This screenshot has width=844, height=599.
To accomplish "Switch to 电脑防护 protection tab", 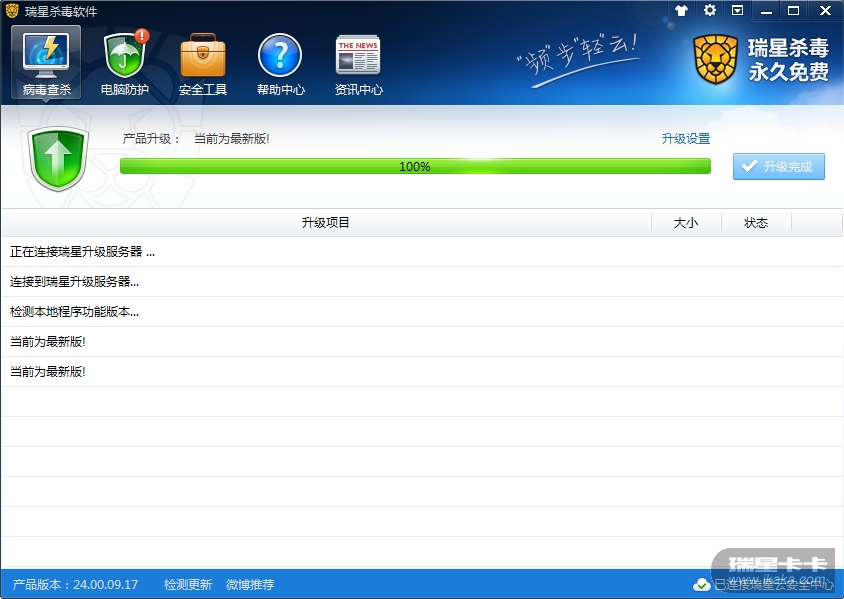I will [125, 62].
